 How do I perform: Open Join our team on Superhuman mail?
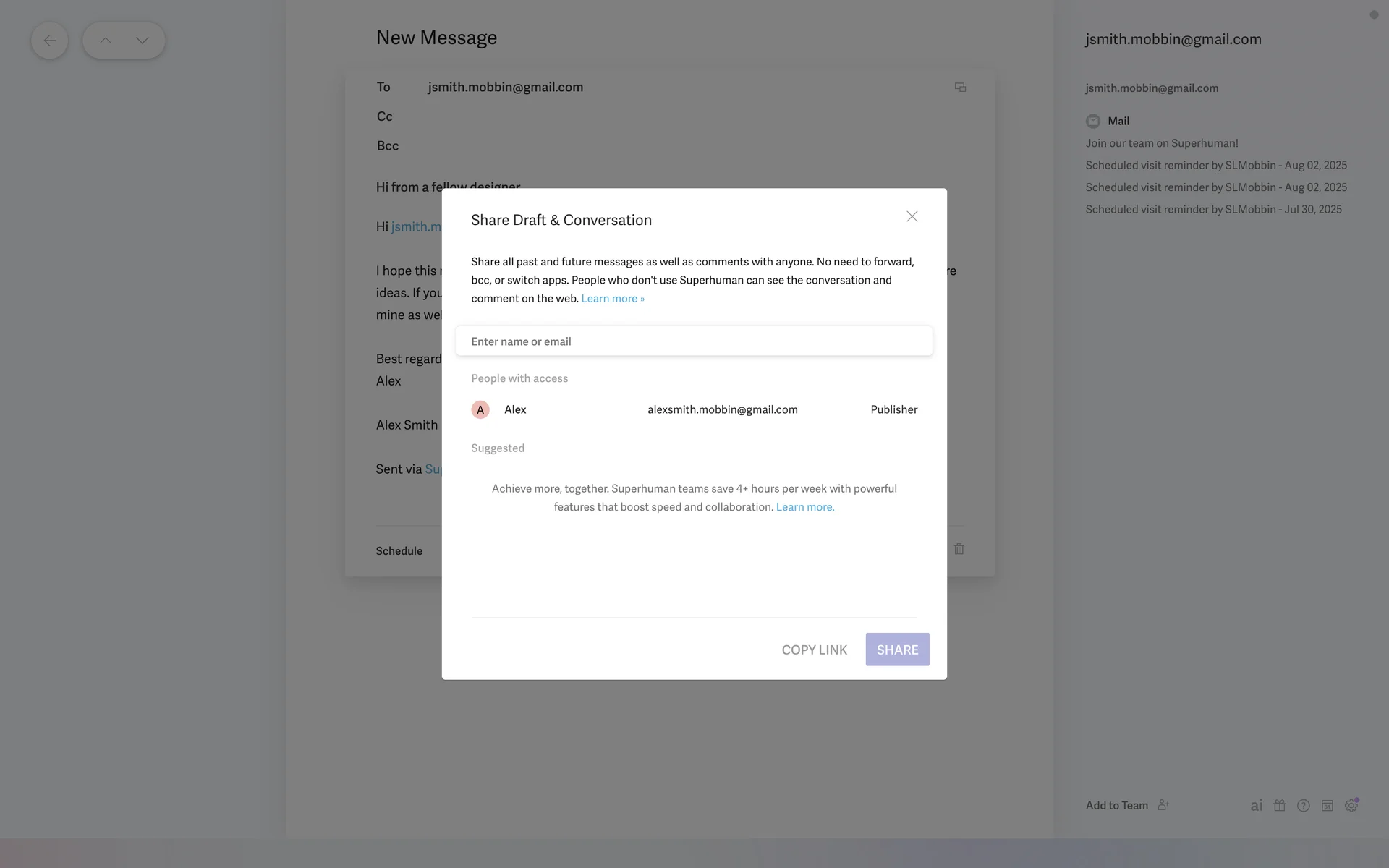(x=1161, y=143)
